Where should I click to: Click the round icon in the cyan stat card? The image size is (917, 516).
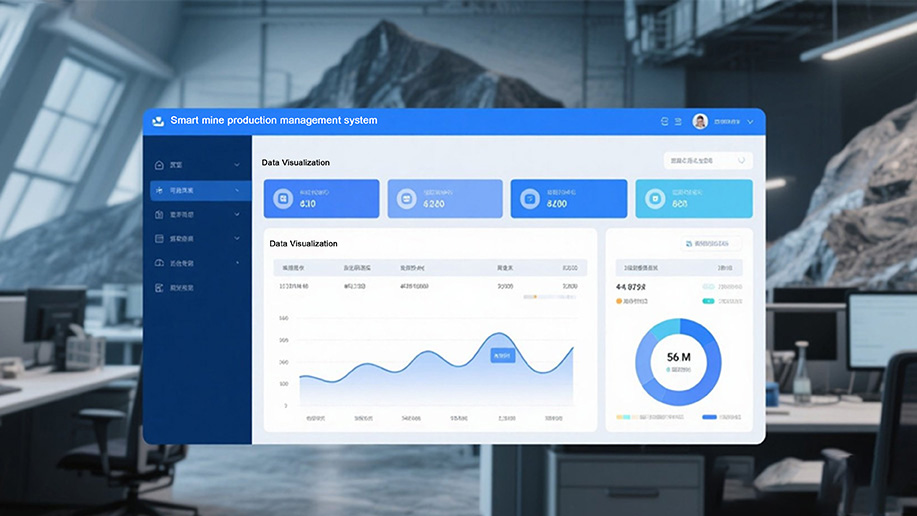[654, 200]
